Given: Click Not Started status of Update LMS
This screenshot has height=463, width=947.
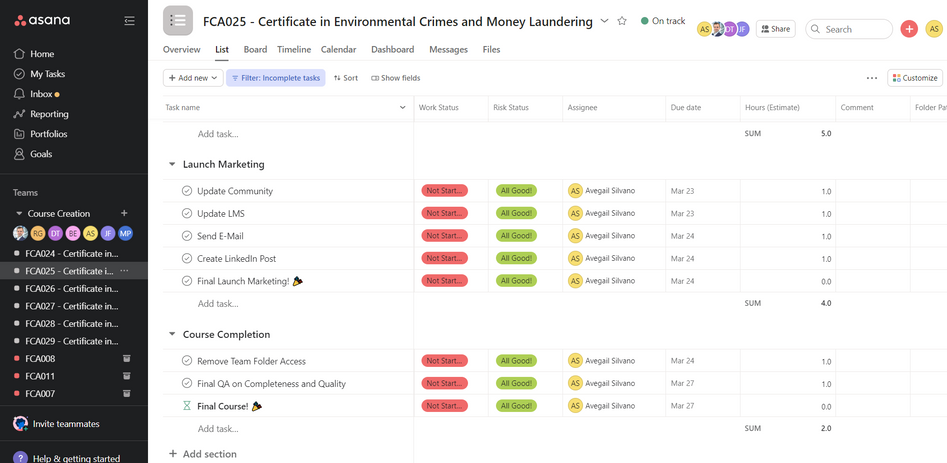Looking at the screenshot, I should tap(444, 213).
